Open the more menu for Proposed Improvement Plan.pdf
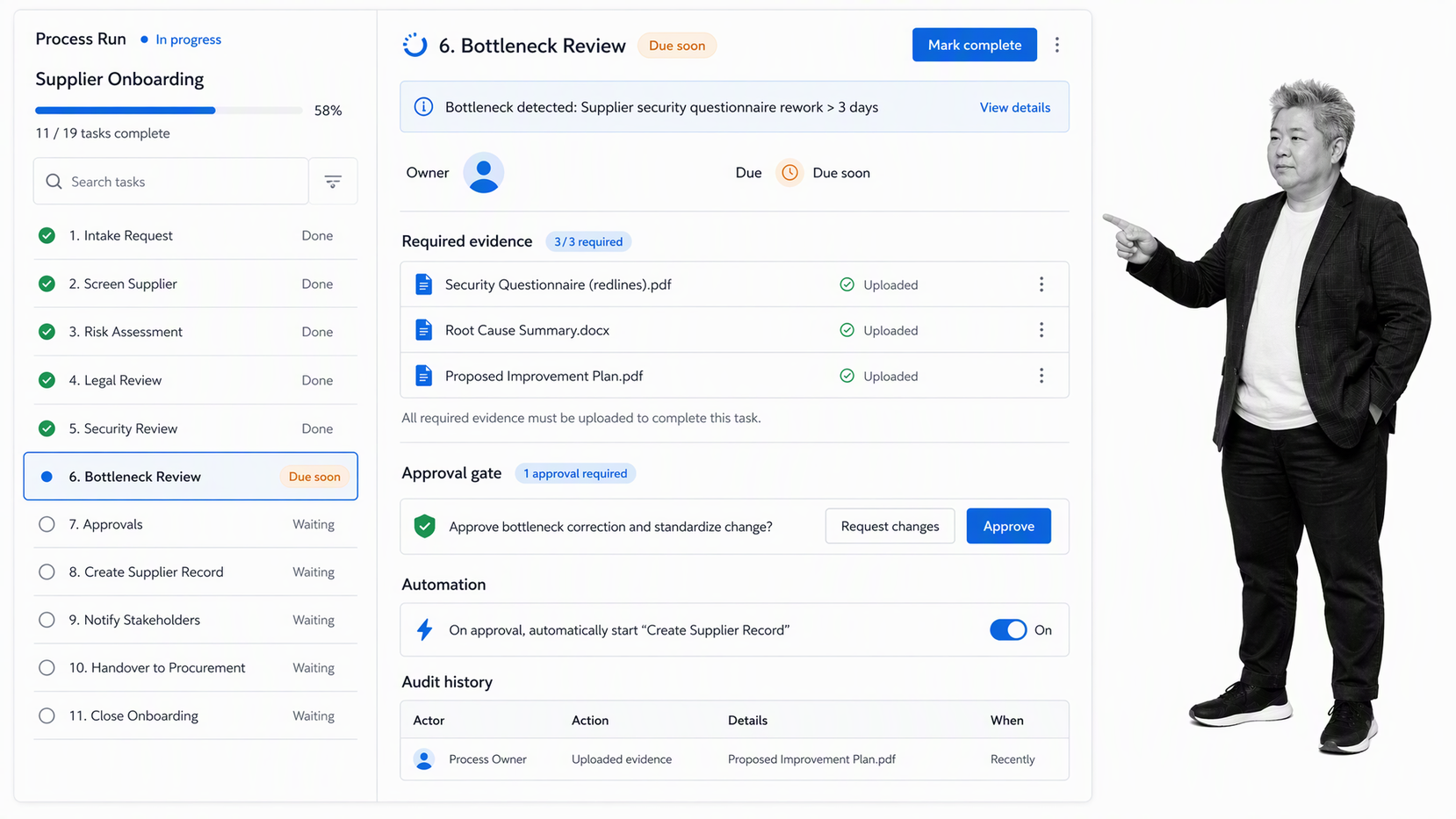Screen dimensions: 1456x819 [x=1042, y=376]
